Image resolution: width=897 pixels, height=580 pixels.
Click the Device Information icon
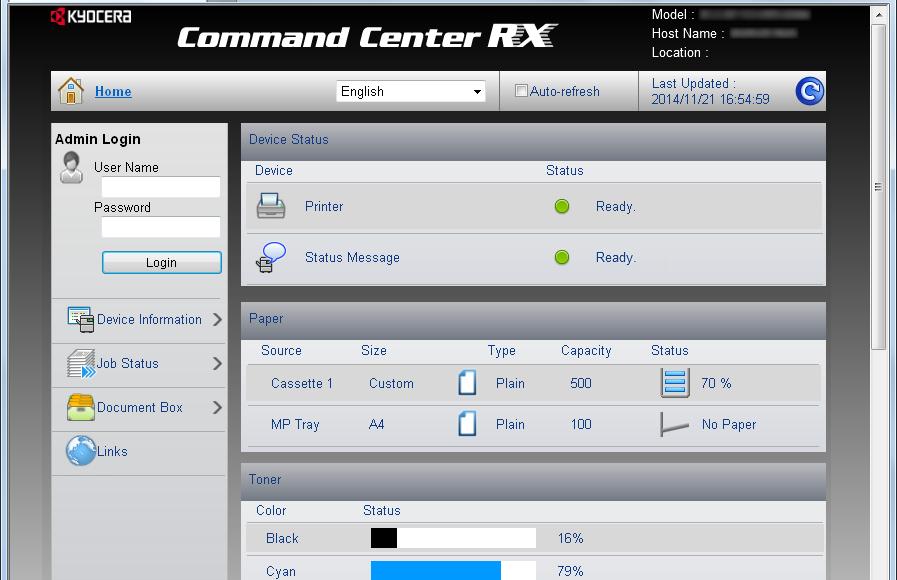[80, 319]
